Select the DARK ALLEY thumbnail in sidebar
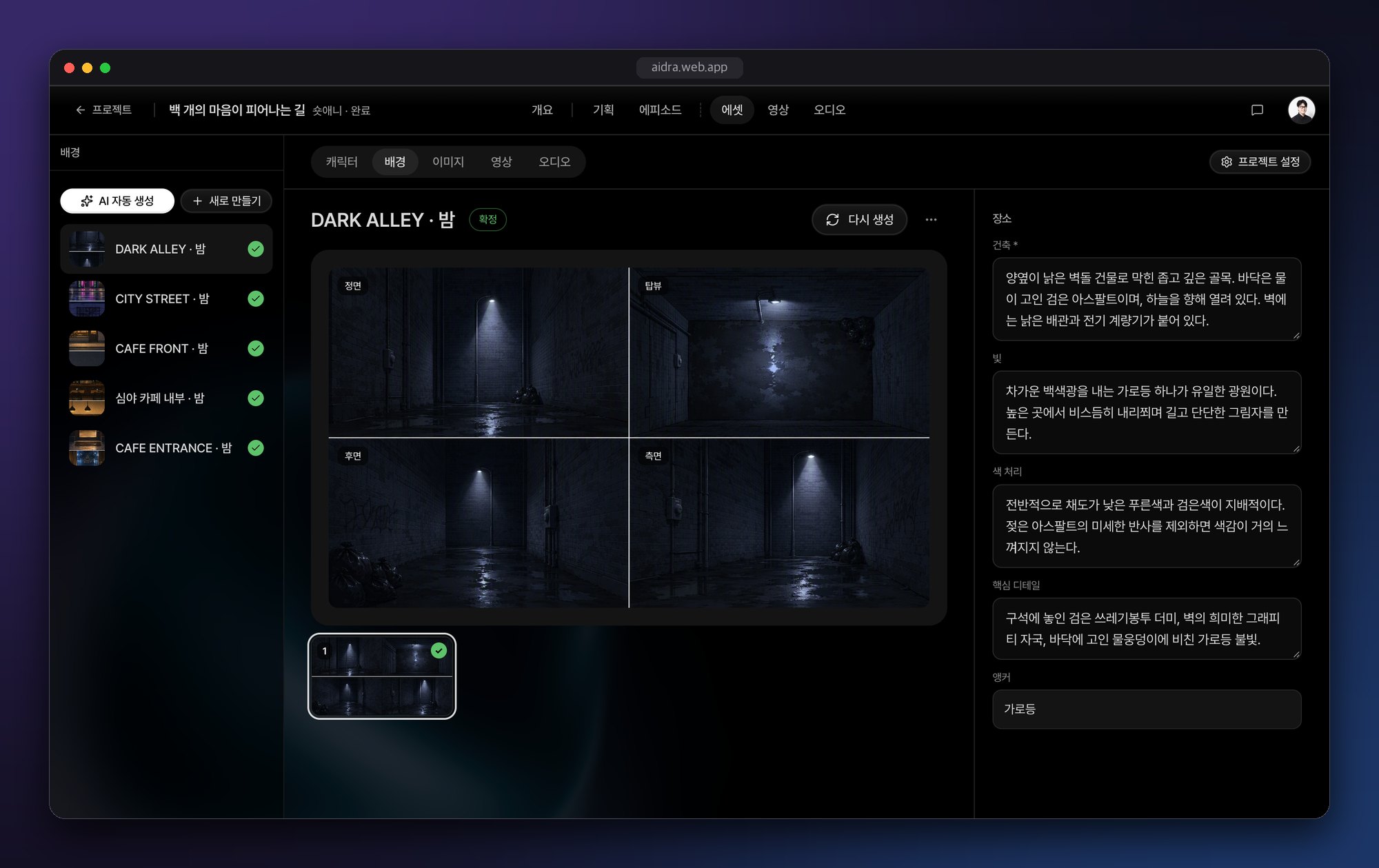Screen dimensions: 1379x868 pos(87,249)
